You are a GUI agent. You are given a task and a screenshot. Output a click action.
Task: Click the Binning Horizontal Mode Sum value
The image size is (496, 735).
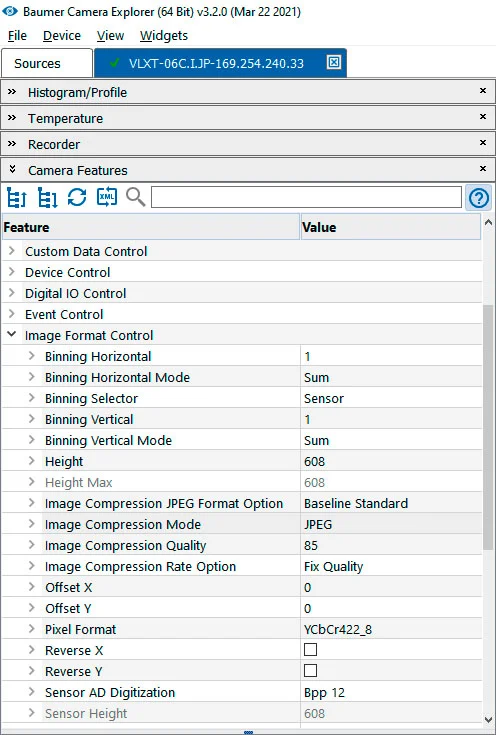pos(316,377)
